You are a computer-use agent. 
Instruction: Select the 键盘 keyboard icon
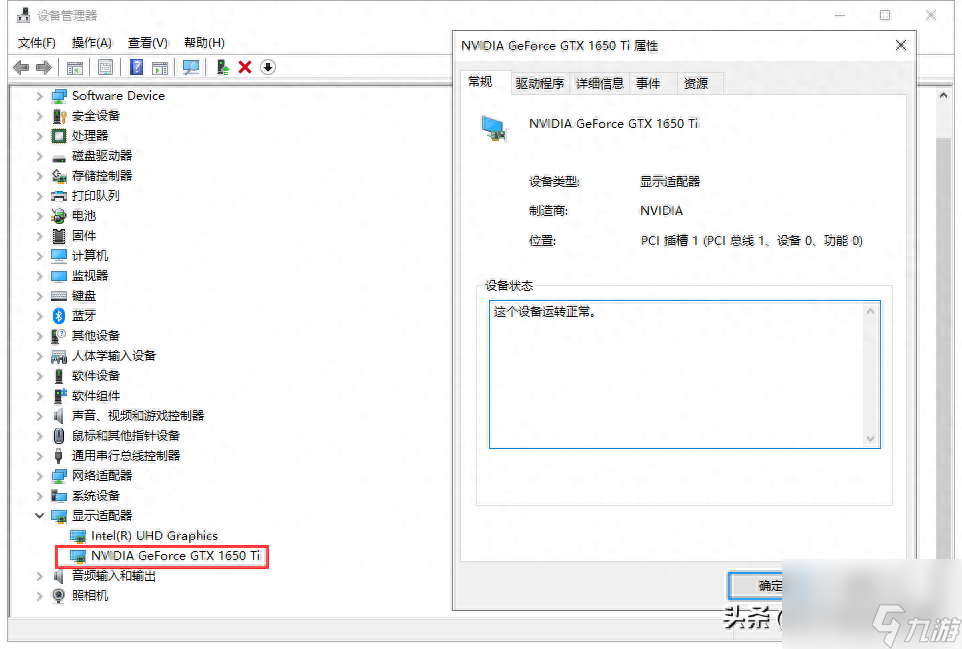click(59, 296)
